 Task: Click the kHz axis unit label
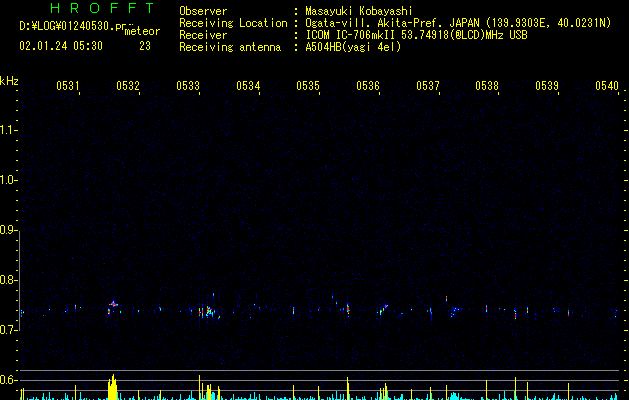click(x=9, y=81)
